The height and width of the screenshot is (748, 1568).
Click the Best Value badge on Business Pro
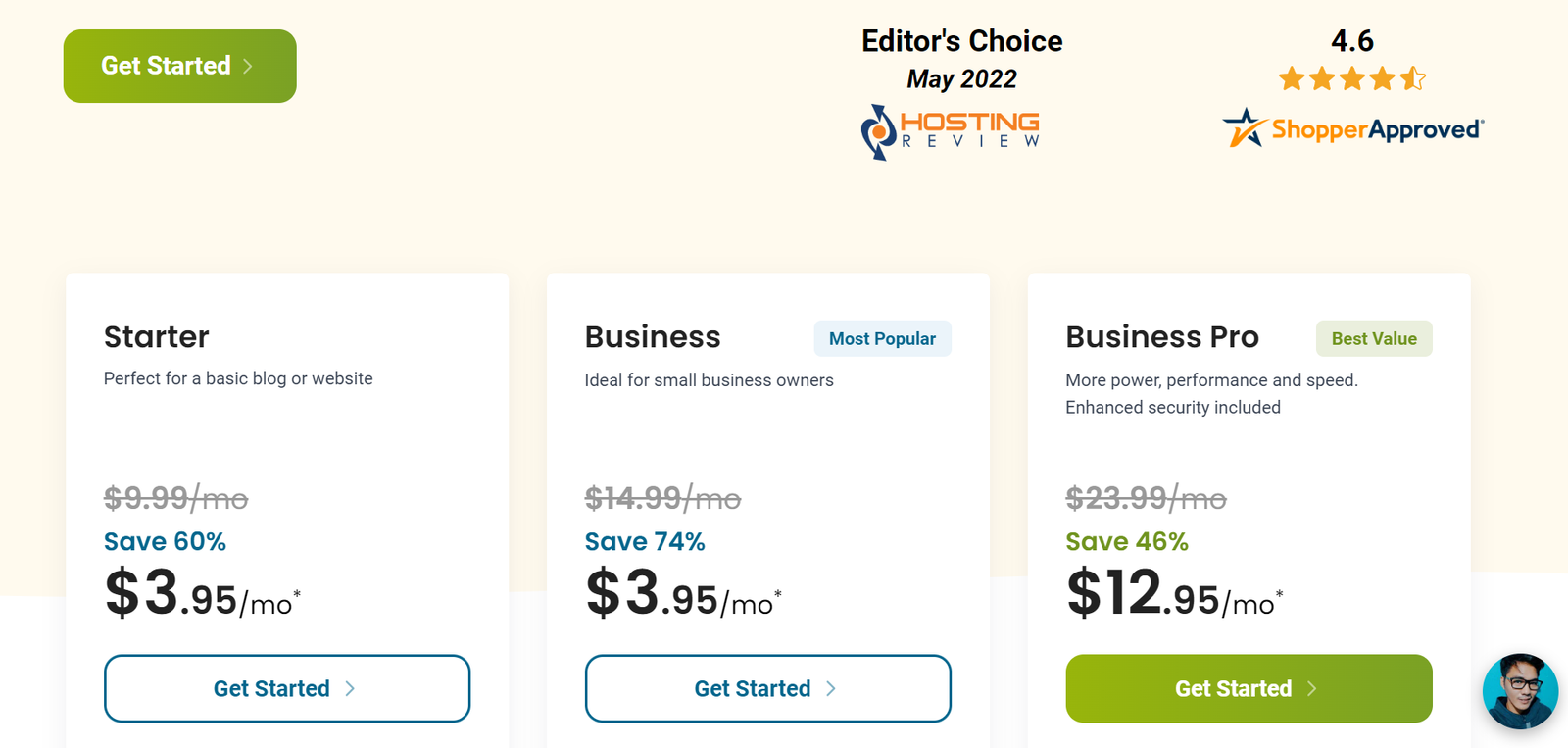tap(1373, 338)
